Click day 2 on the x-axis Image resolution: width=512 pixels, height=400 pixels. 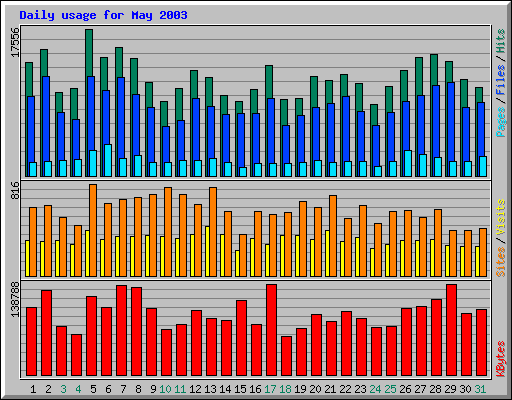coord(48,389)
